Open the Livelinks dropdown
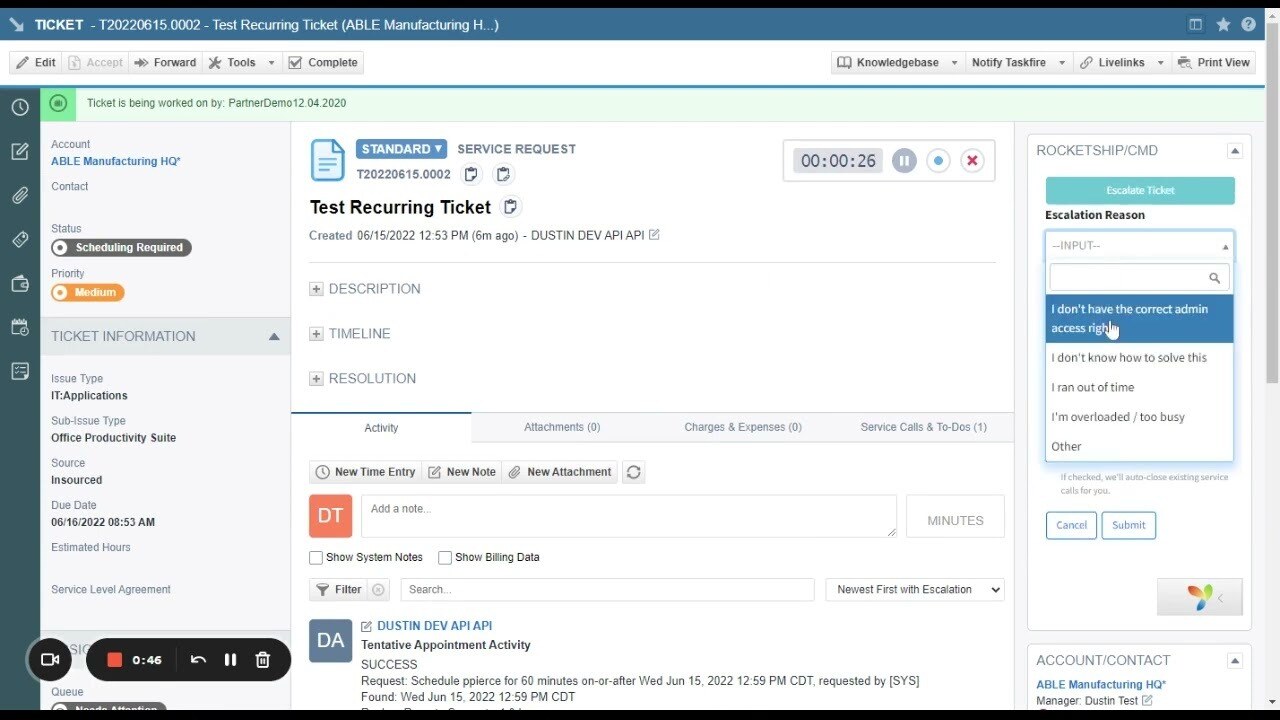Viewport: 1280px width, 720px height. point(1121,62)
